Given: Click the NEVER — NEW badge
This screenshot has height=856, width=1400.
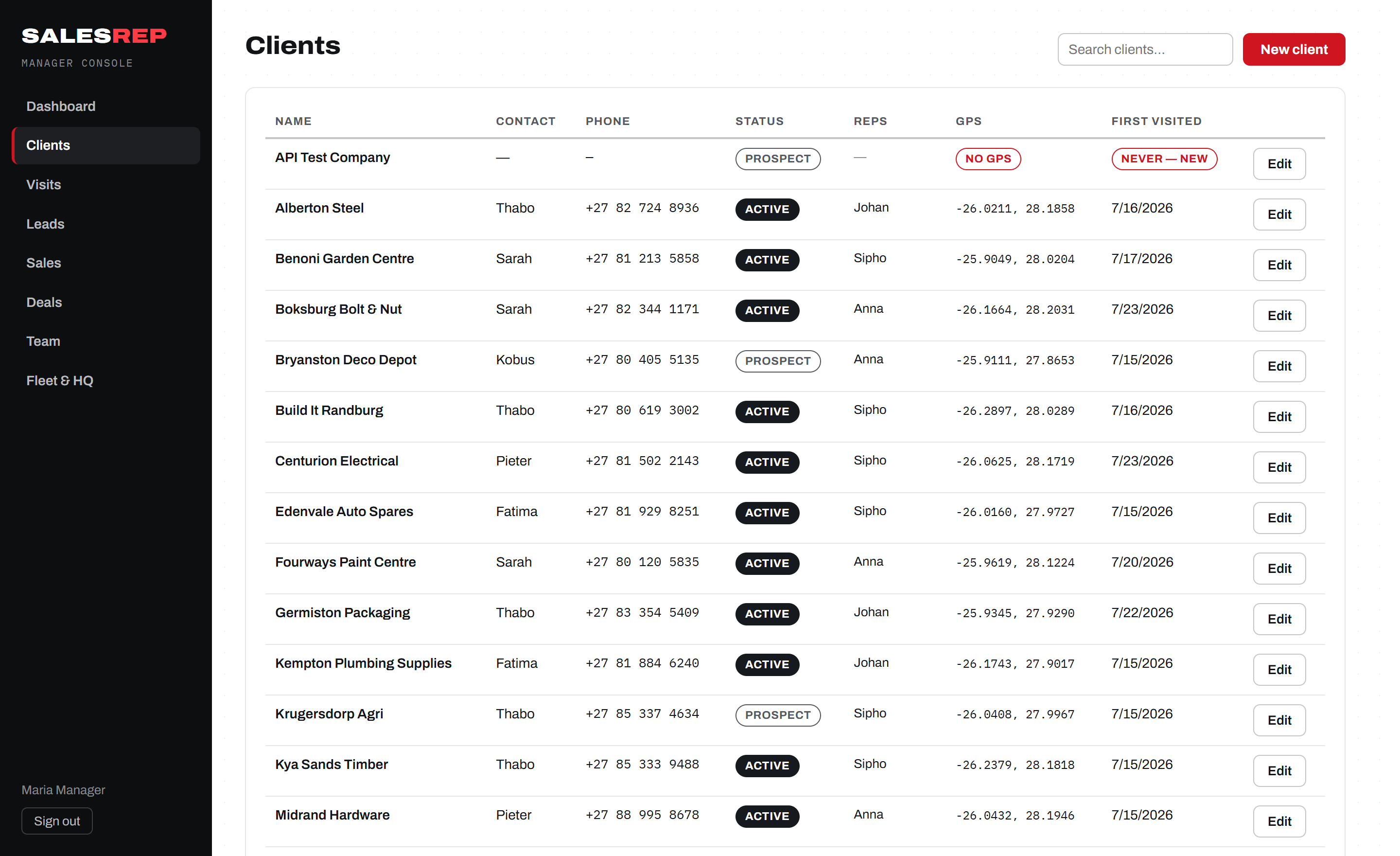Looking at the screenshot, I should pyautogui.click(x=1164, y=159).
